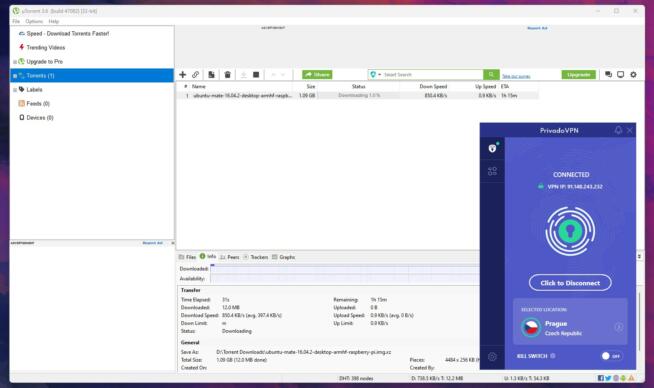Screen dimensions: 654x388
Task: Select Speed - Download Torrents Faster item
Action: tap(68, 33)
